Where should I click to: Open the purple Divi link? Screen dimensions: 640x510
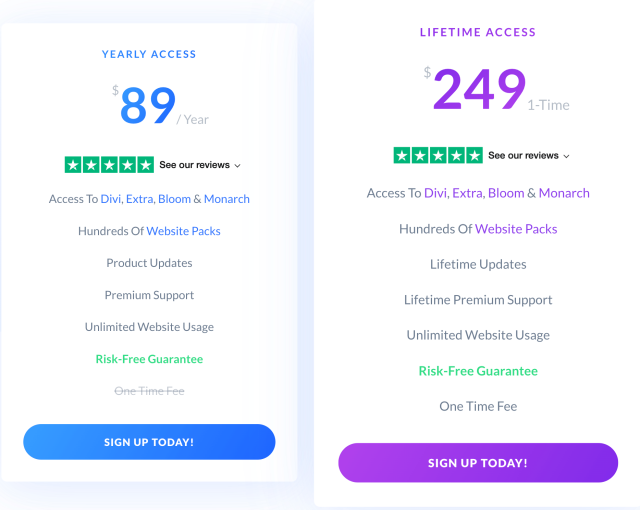click(436, 193)
